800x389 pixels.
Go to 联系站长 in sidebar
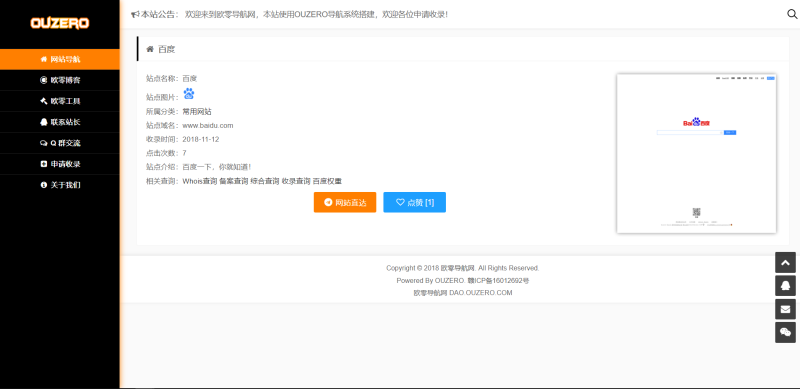[x=60, y=122]
